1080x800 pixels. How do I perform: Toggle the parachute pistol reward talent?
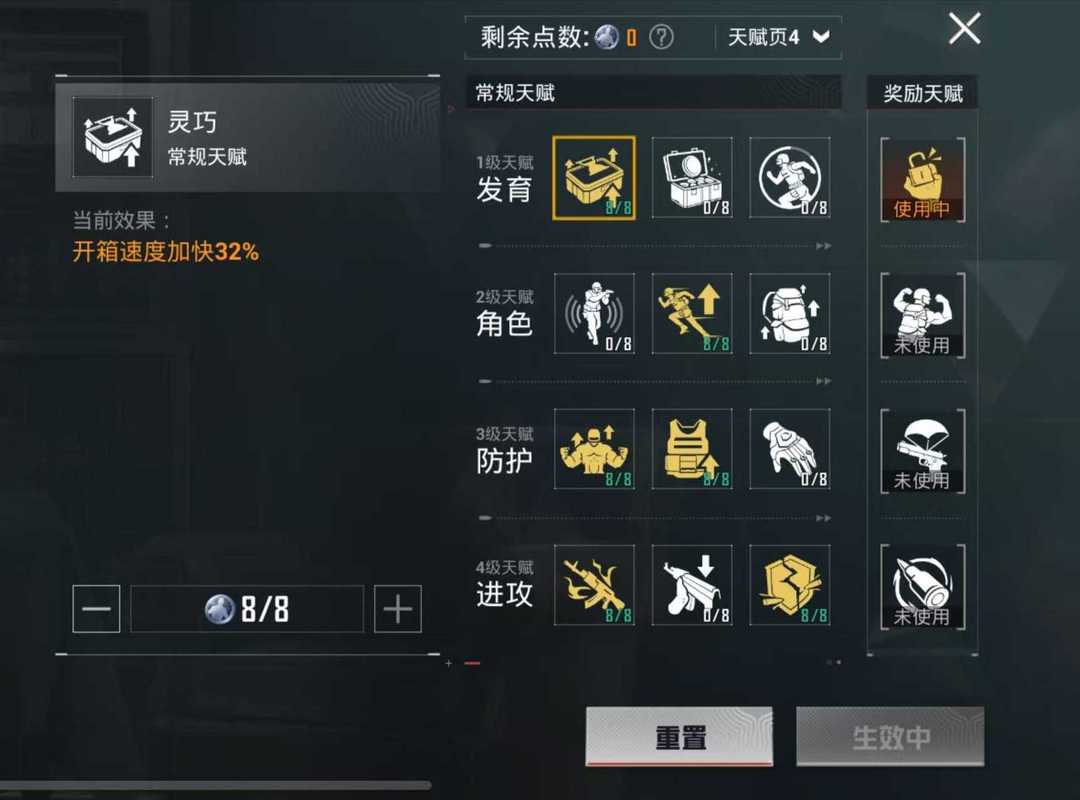click(x=922, y=451)
